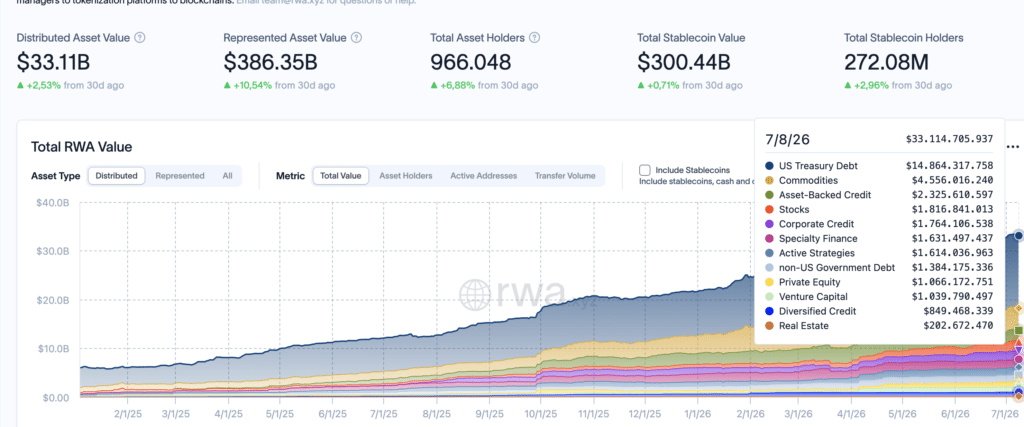Image resolution: width=1024 pixels, height=427 pixels.
Task: Click the 8/1/25 x-axis date label
Action: (x=438, y=413)
